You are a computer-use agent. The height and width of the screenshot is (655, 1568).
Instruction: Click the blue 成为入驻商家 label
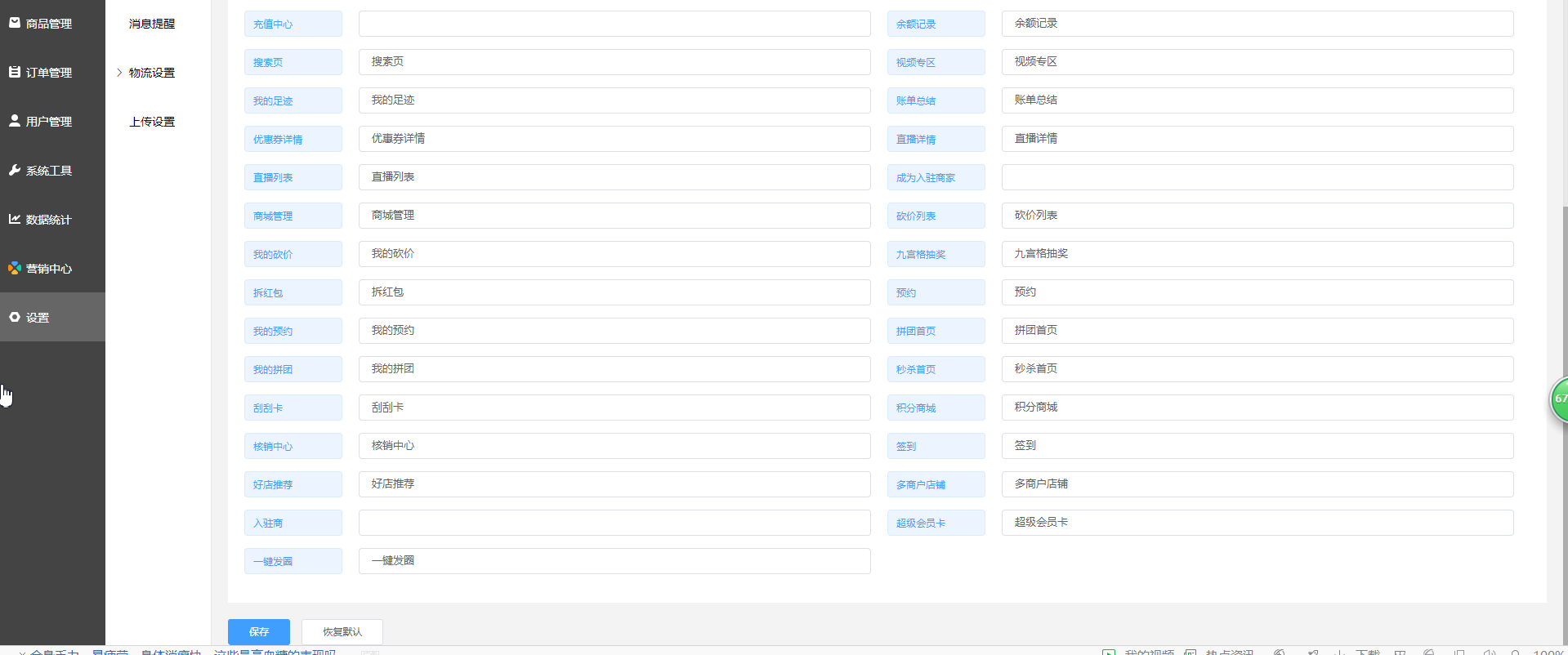click(936, 177)
